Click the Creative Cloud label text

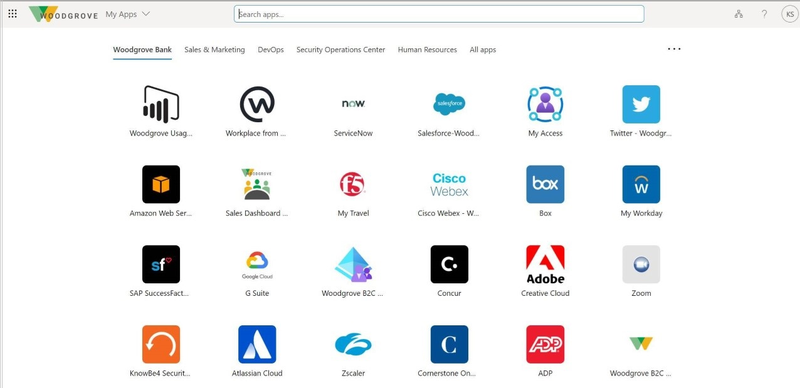[x=545, y=293]
